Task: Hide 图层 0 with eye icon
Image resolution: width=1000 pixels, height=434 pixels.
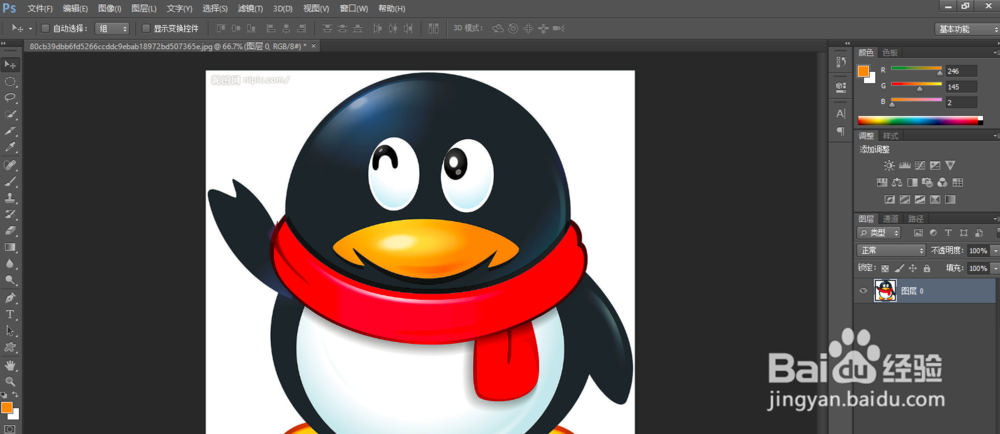Action: click(864, 291)
